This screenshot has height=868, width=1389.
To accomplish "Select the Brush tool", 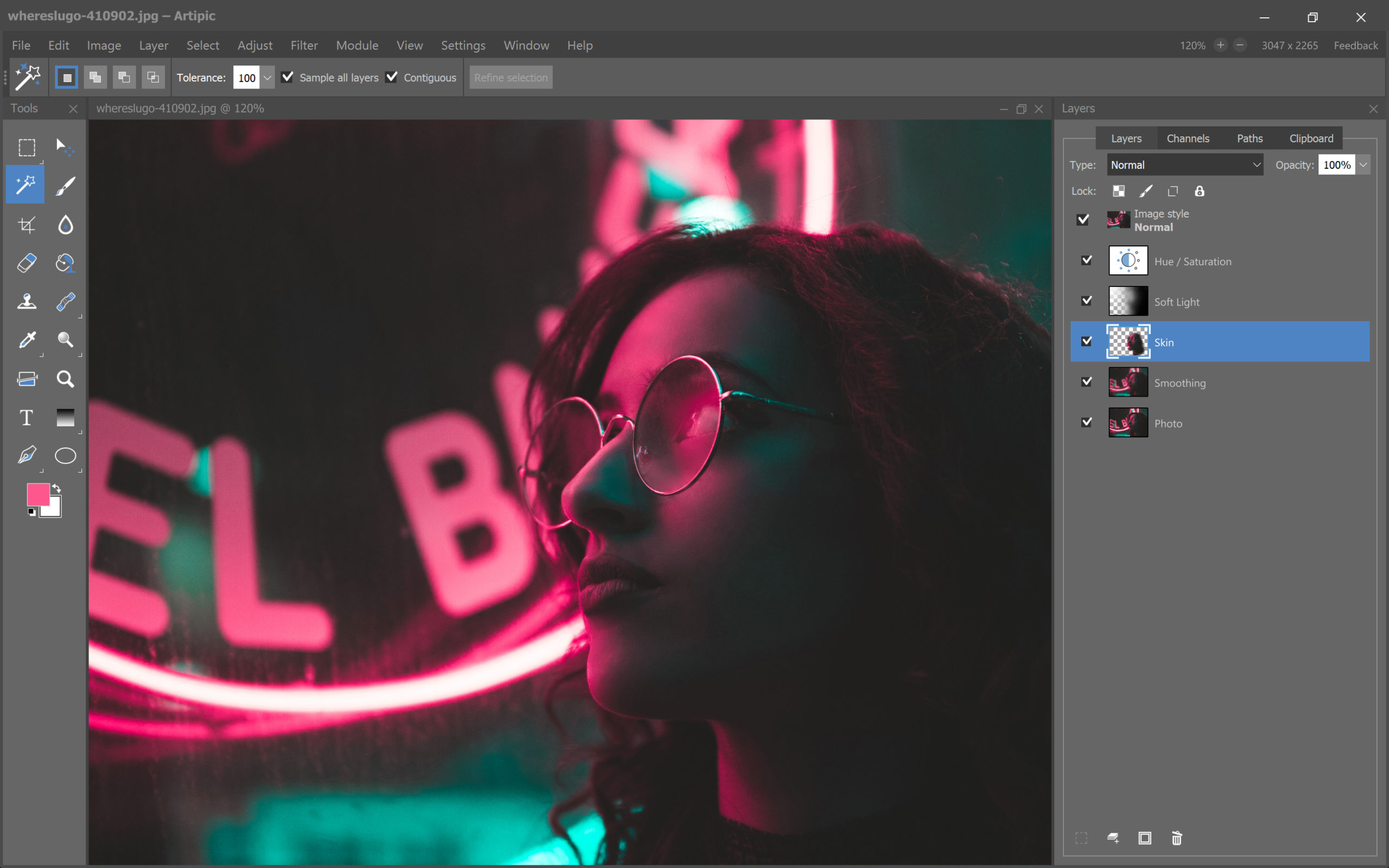I will point(66,186).
